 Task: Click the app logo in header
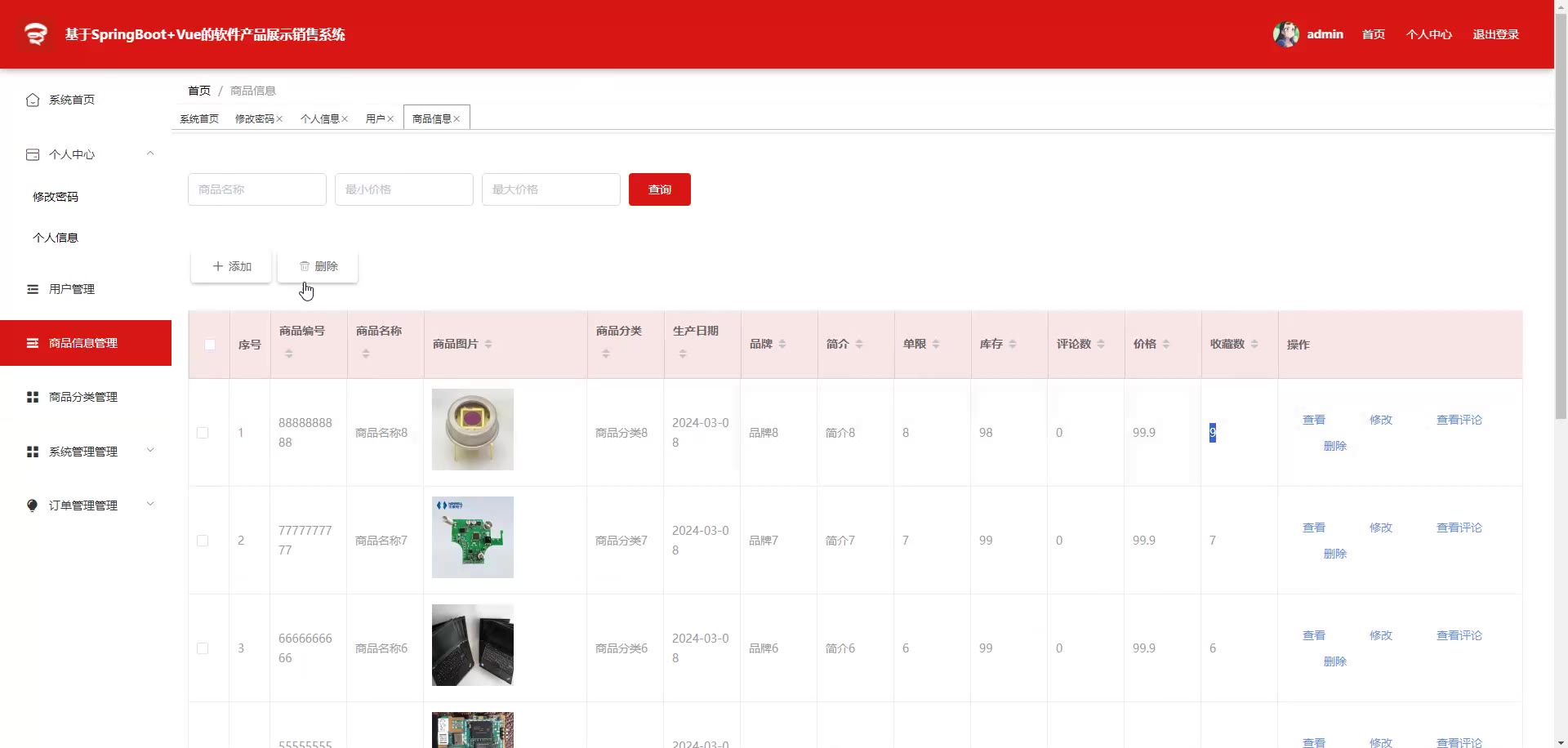[36, 34]
